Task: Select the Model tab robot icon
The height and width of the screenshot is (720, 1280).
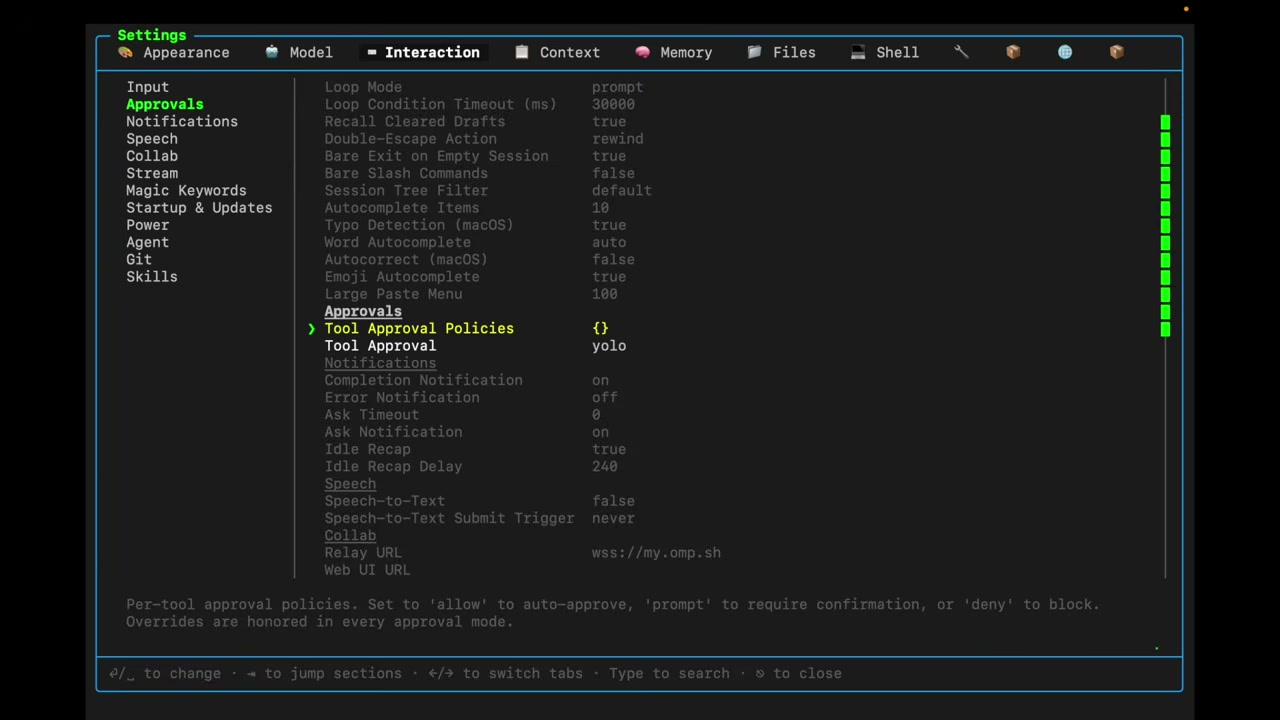Action: tap(272, 52)
